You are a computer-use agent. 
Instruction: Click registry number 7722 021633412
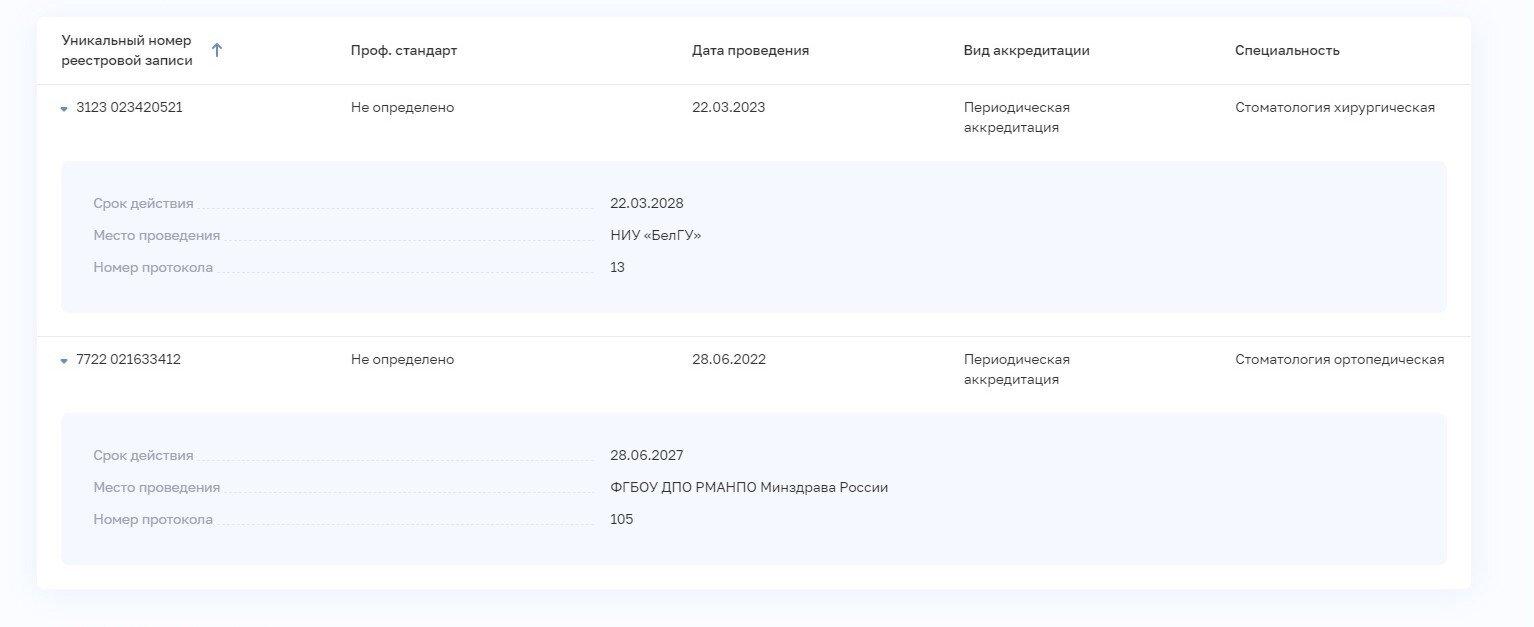point(128,359)
